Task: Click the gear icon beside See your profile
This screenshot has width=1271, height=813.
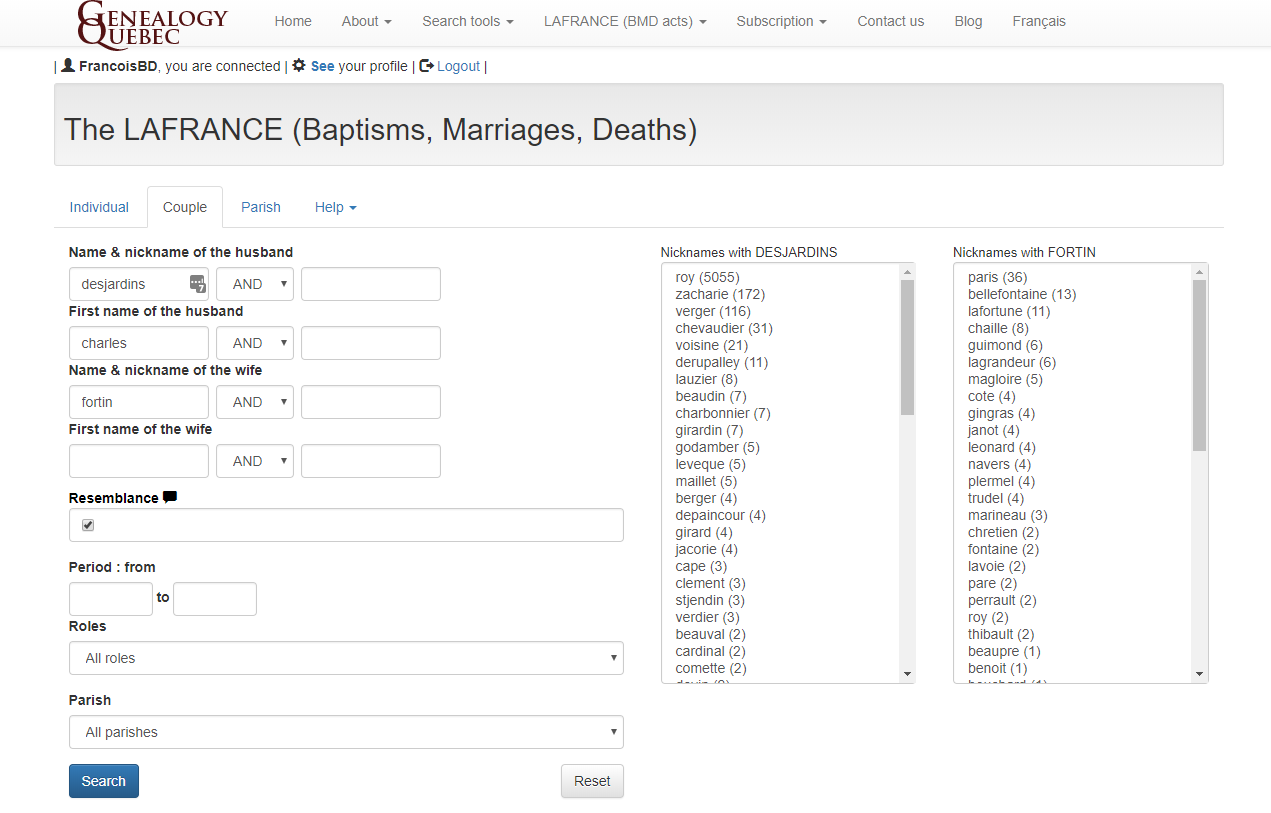Action: click(x=299, y=65)
